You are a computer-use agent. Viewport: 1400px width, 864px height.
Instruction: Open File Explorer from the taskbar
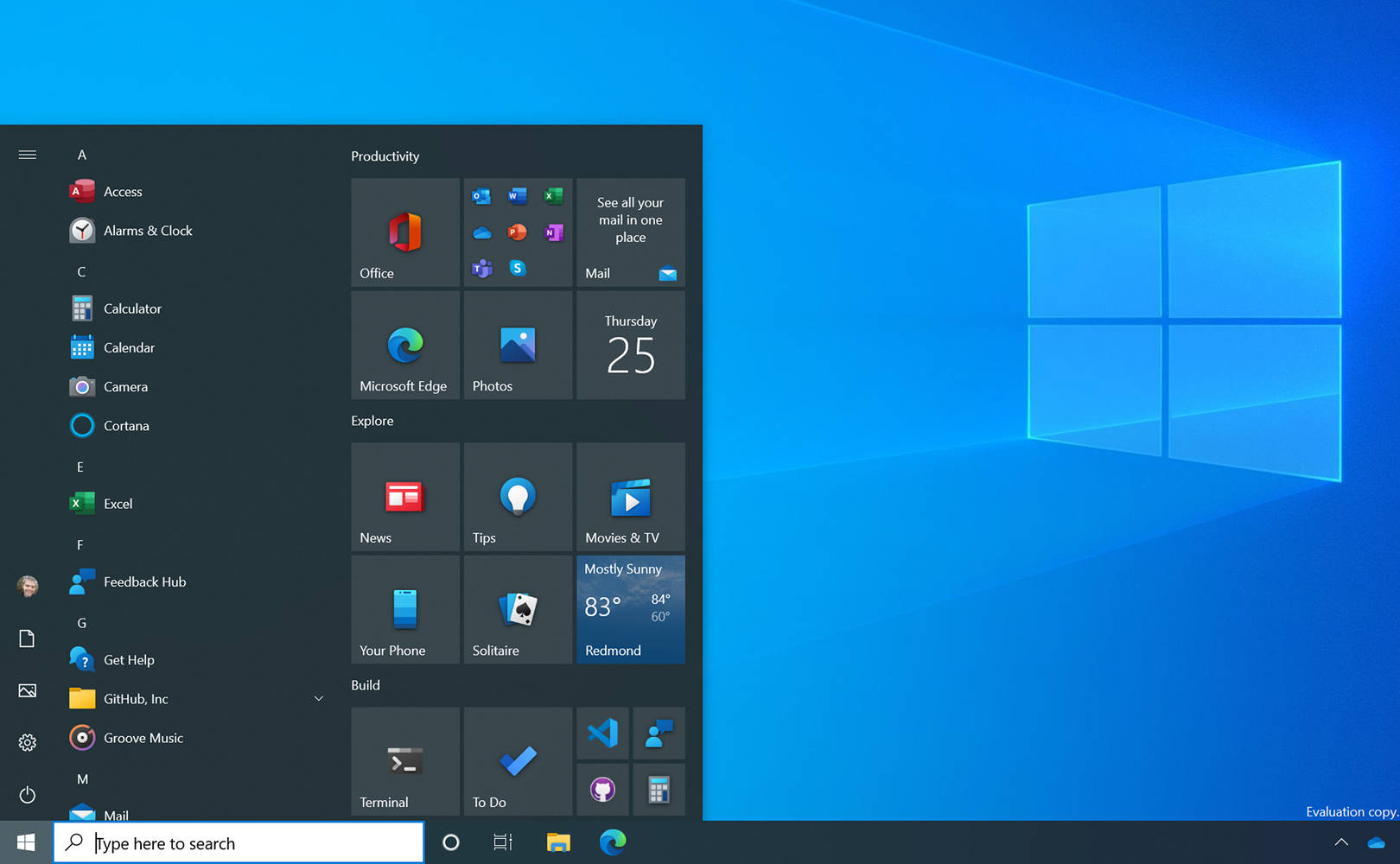tap(558, 842)
